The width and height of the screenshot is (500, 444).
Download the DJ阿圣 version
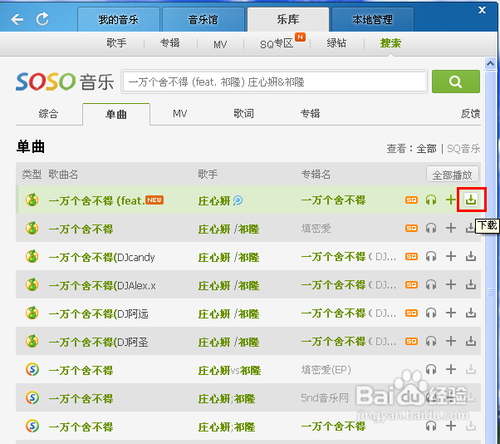point(471,341)
